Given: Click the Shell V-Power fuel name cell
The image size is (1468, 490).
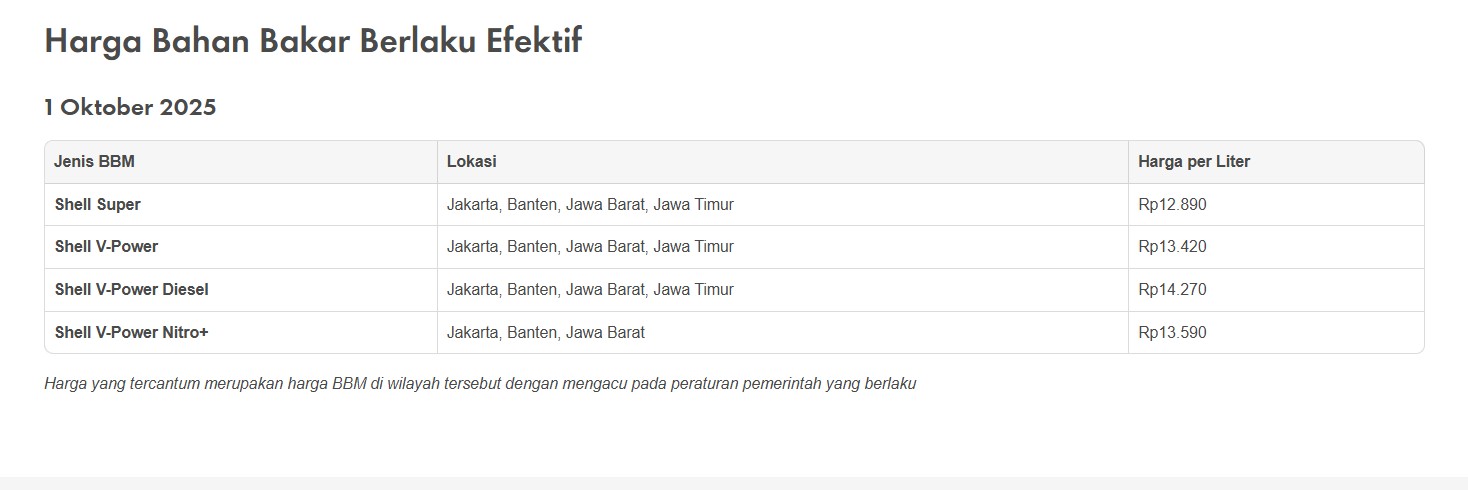Looking at the screenshot, I should tap(106, 247).
